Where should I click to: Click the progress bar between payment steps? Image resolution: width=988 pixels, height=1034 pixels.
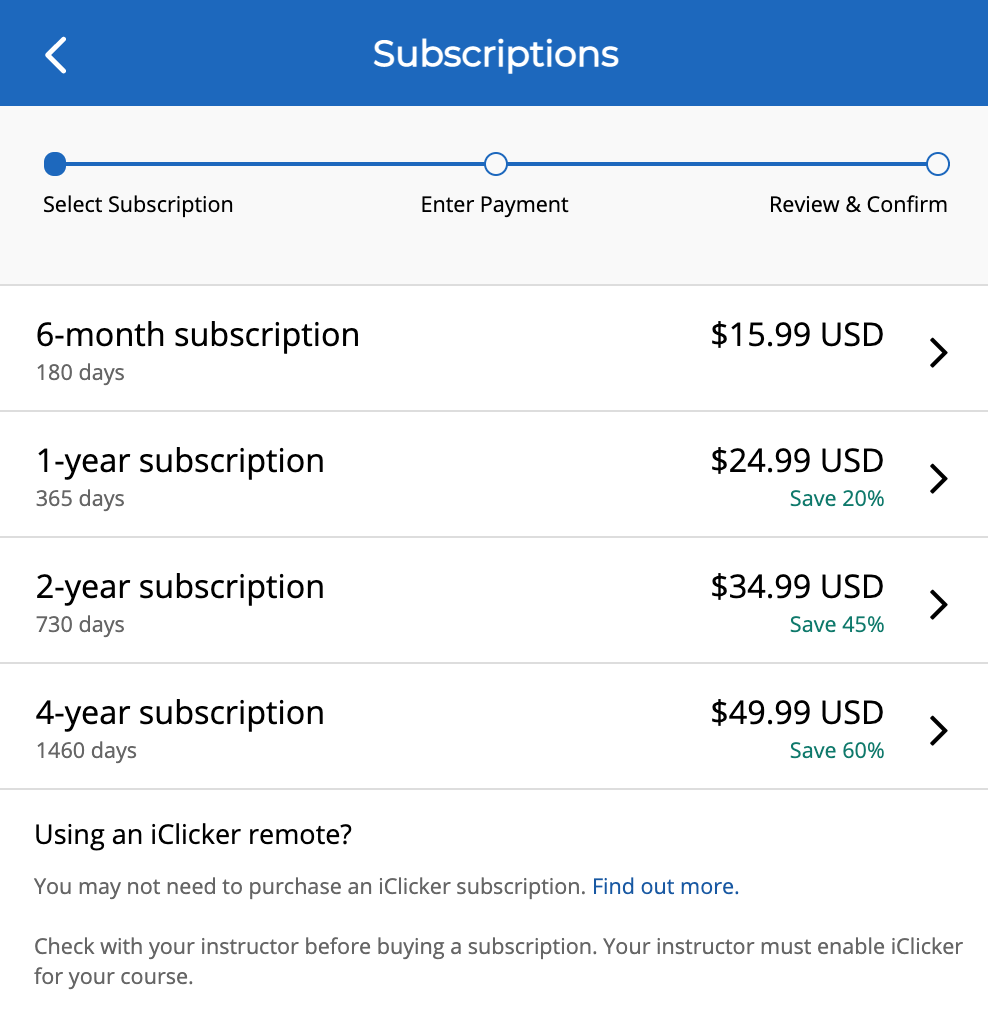click(716, 163)
